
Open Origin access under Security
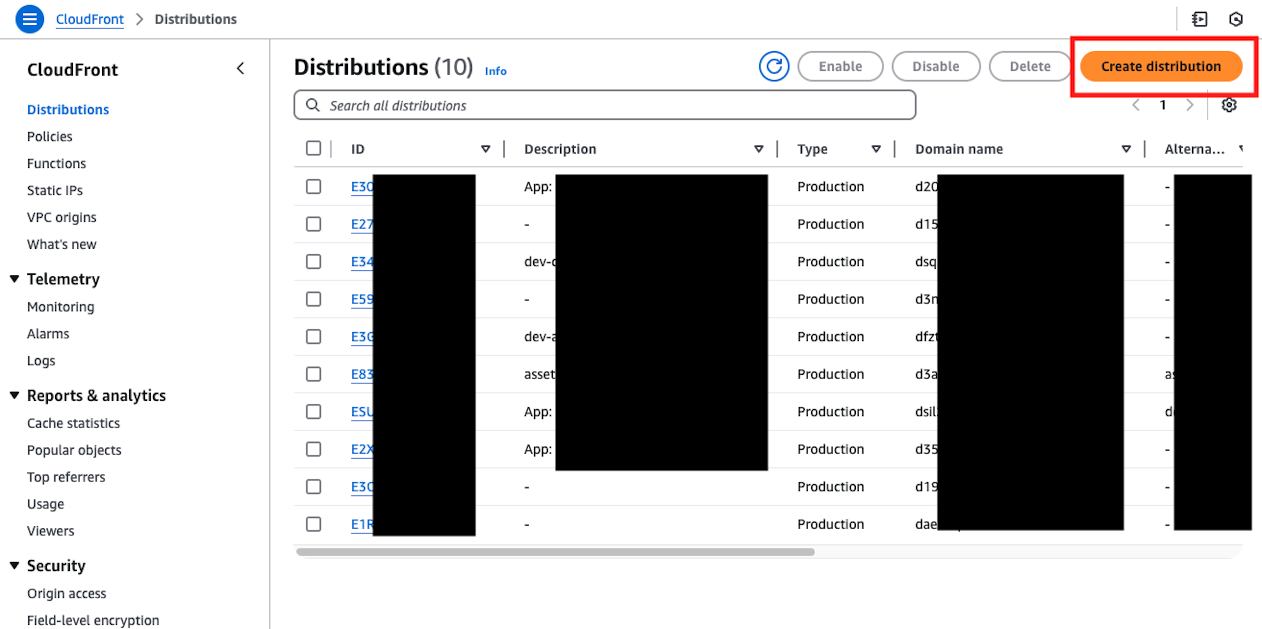tap(67, 594)
